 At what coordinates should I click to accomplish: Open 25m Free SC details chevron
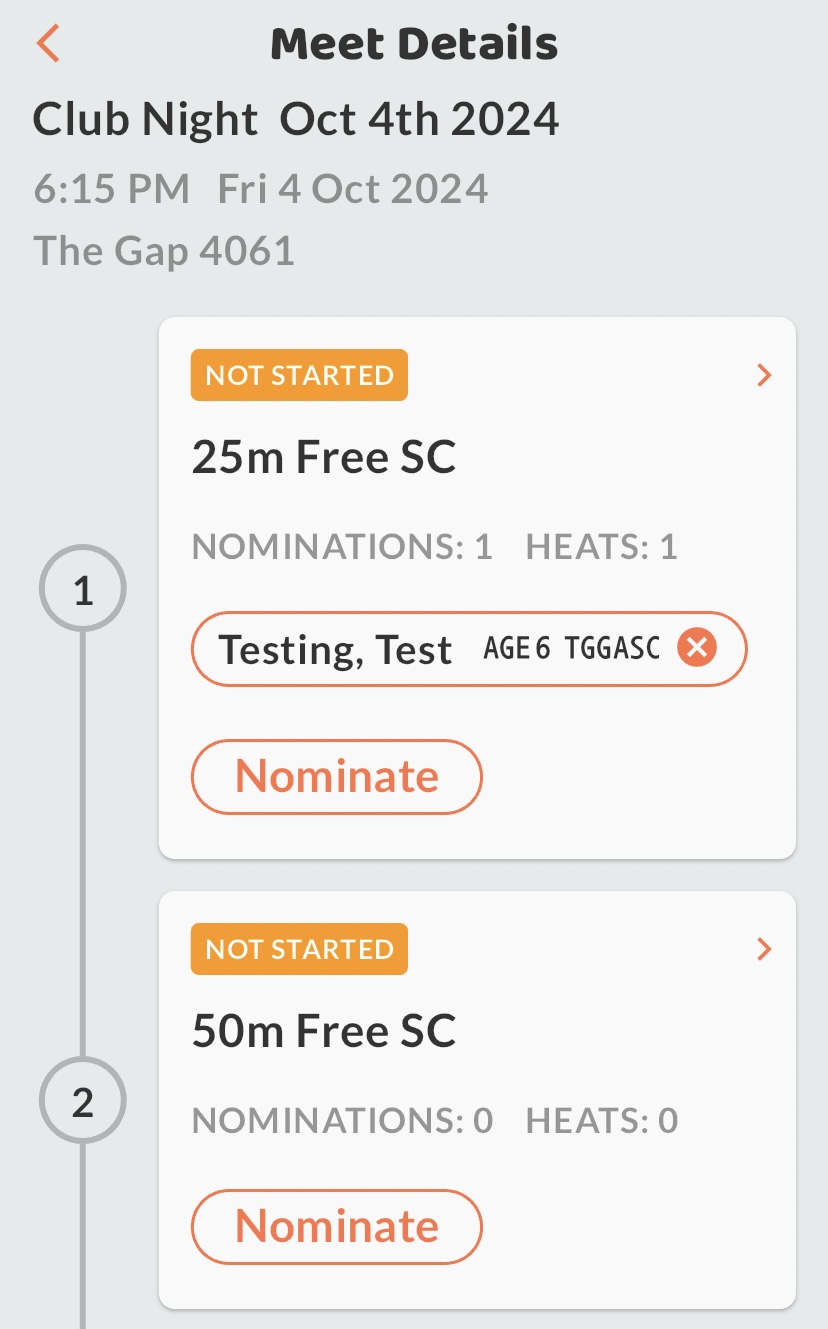point(764,375)
